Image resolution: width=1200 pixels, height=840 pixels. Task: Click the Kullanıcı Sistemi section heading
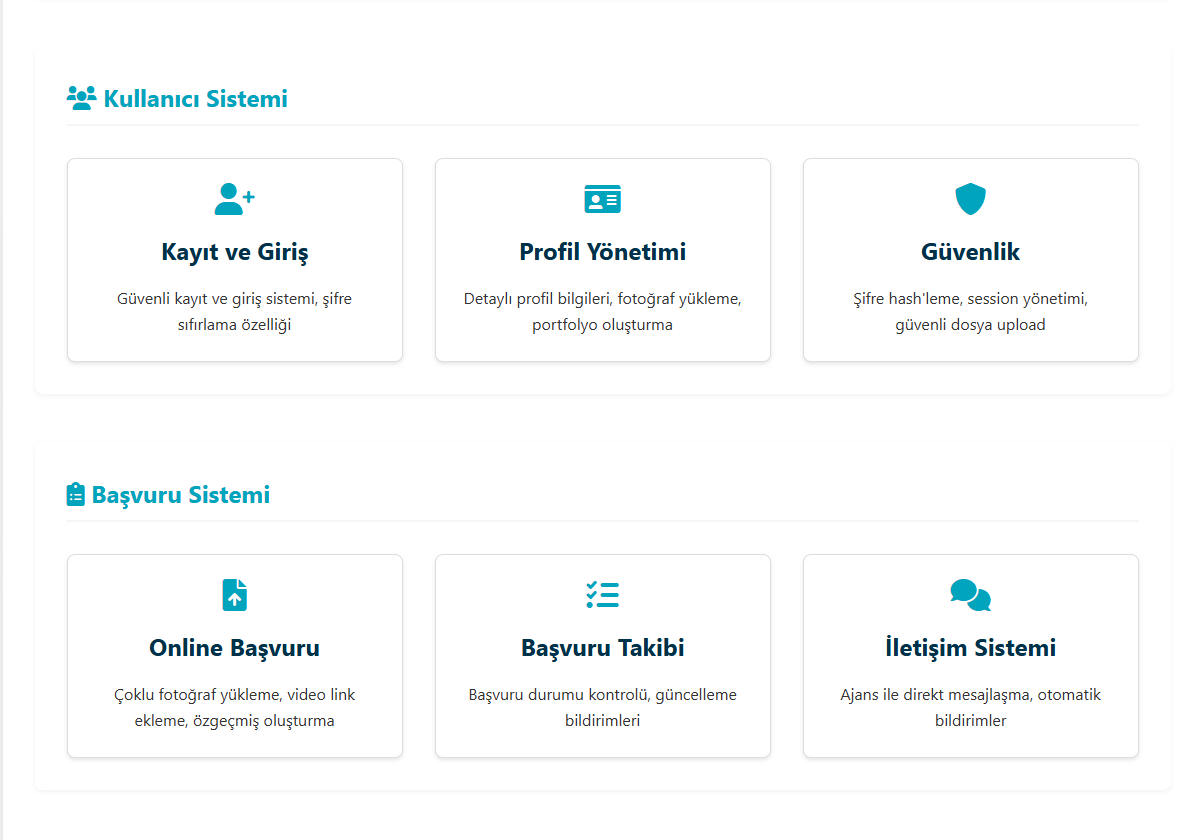195,99
